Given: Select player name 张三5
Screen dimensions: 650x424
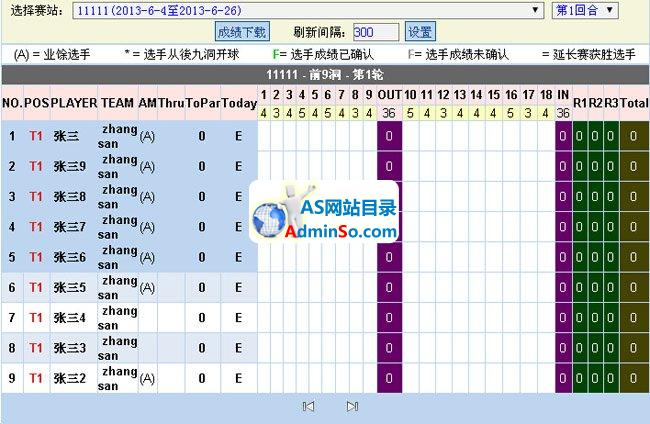Looking at the screenshot, I should coord(69,287).
